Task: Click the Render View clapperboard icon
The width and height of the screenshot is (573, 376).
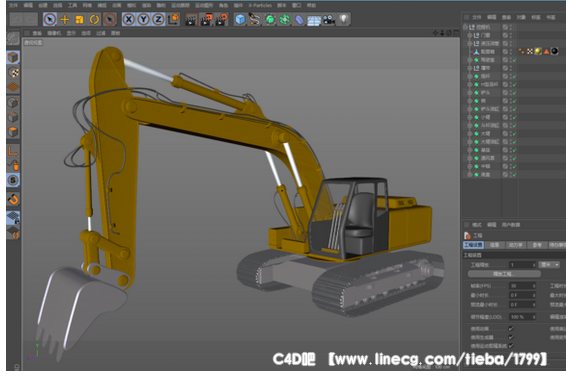Action: pyautogui.click(x=190, y=19)
